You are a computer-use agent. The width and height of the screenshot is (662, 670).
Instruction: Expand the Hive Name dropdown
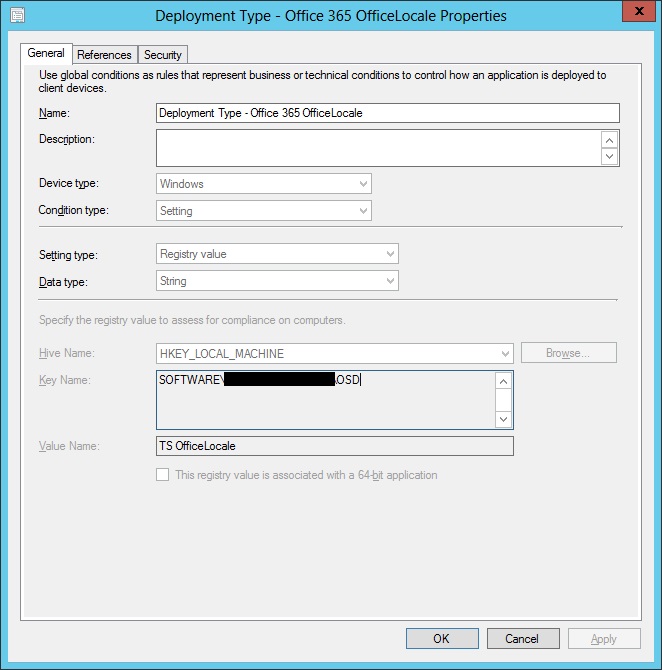pos(334,353)
